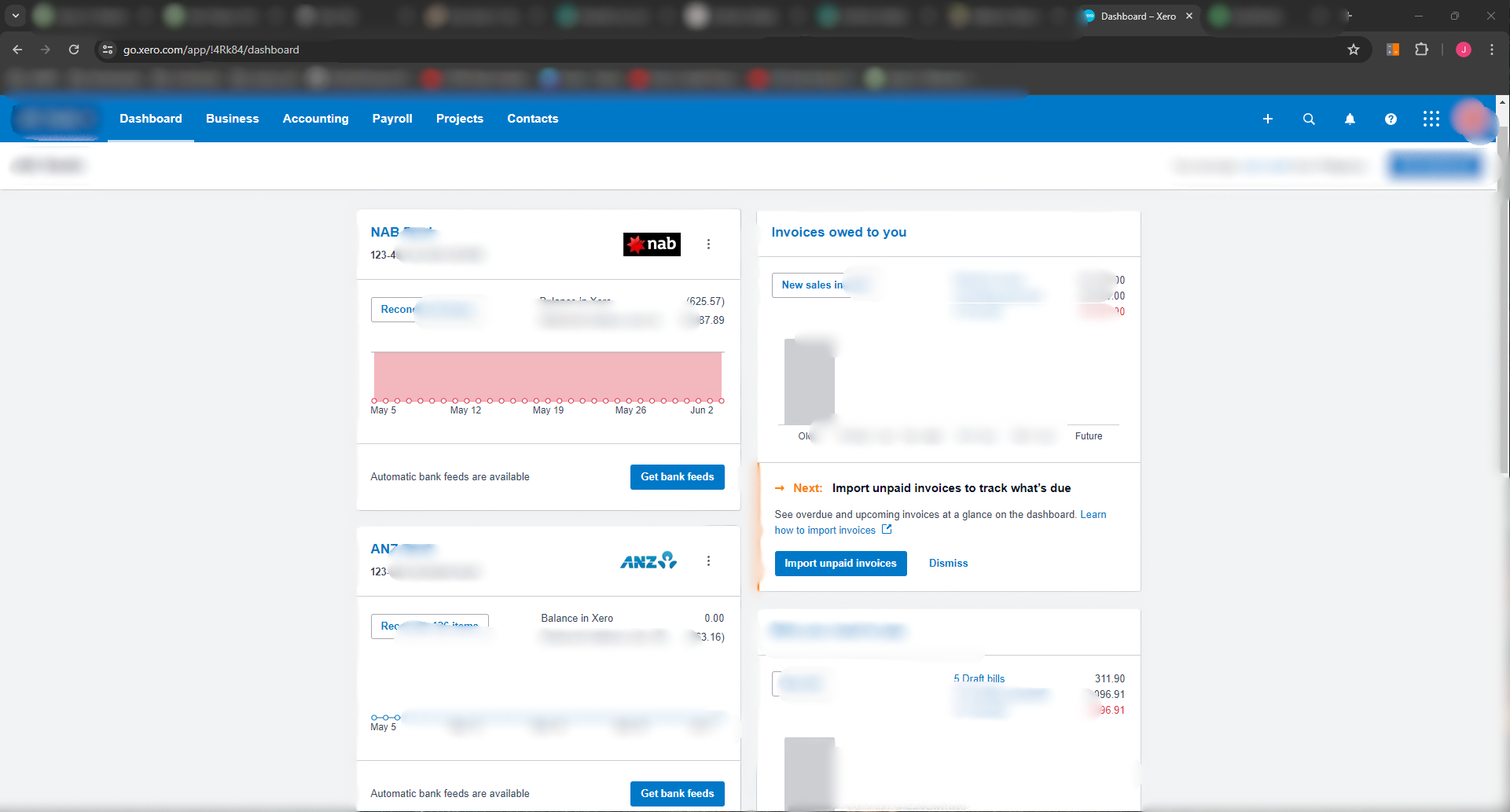Open the Chrome three-dot menu
1510x812 pixels.
(1492, 50)
